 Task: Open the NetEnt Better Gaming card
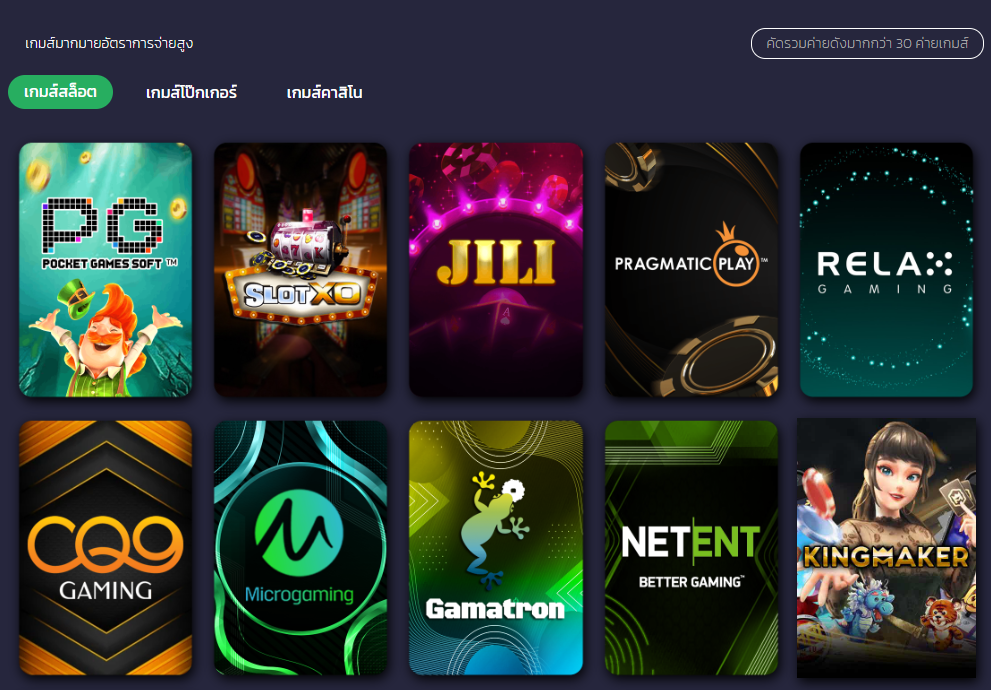click(x=691, y=548)
